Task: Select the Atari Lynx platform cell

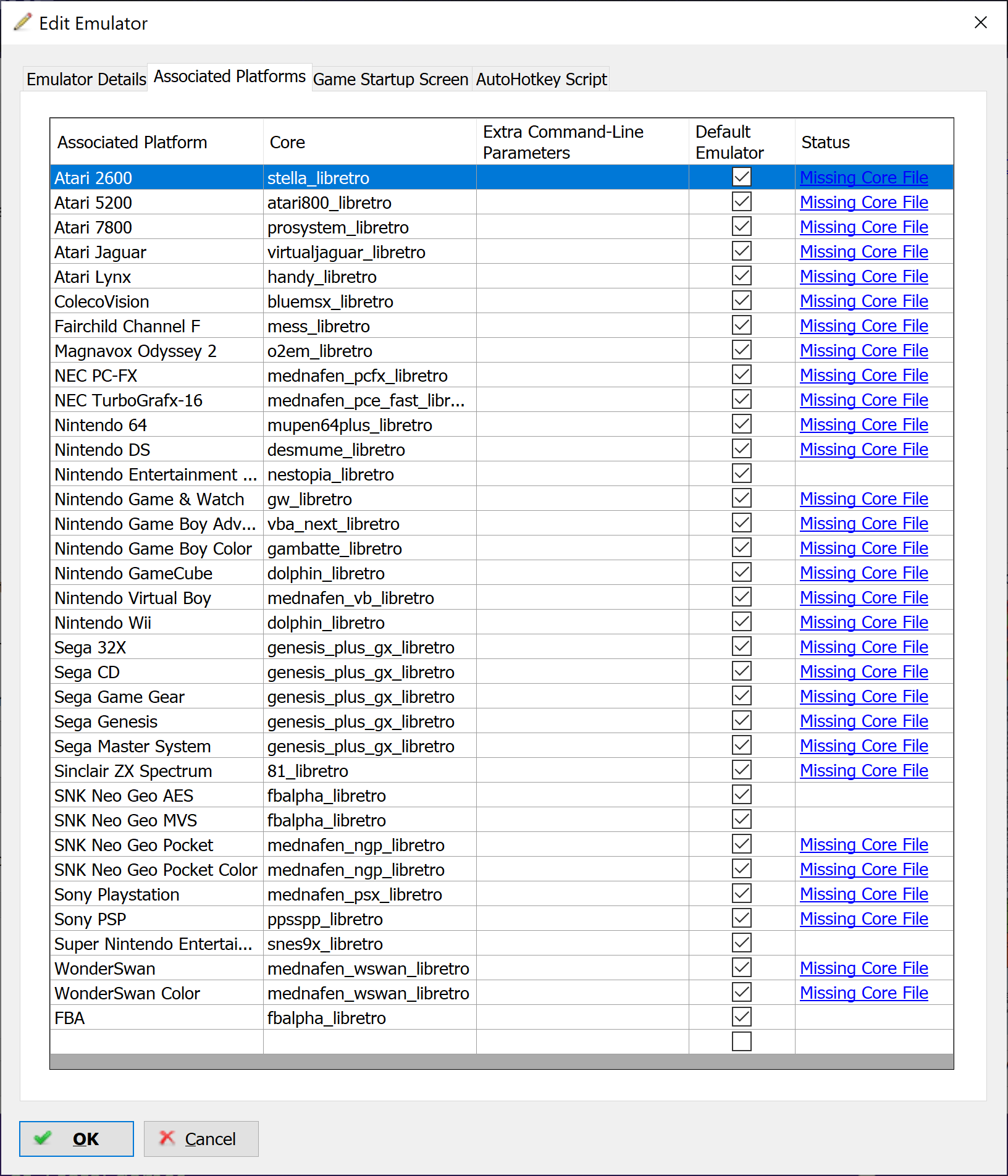Action: [x=157, y=276]
